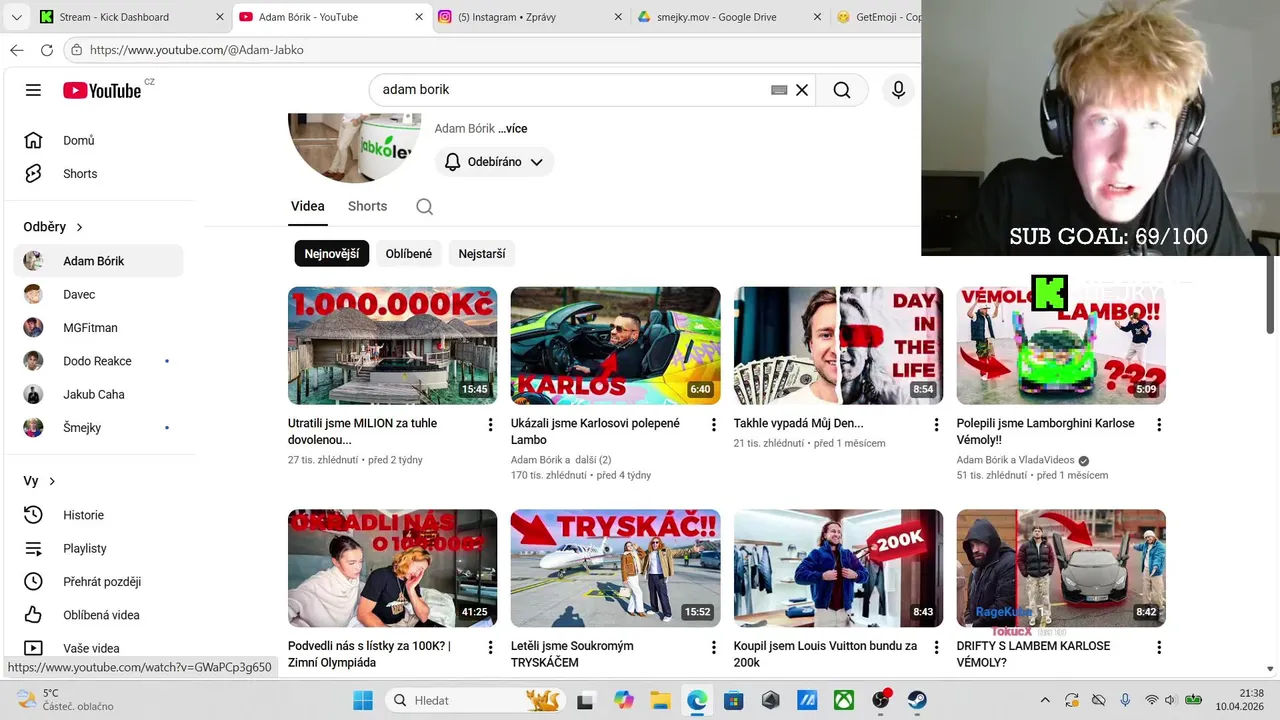
Task: Switch to the GetEmoji browser tab
Action: 877,17
